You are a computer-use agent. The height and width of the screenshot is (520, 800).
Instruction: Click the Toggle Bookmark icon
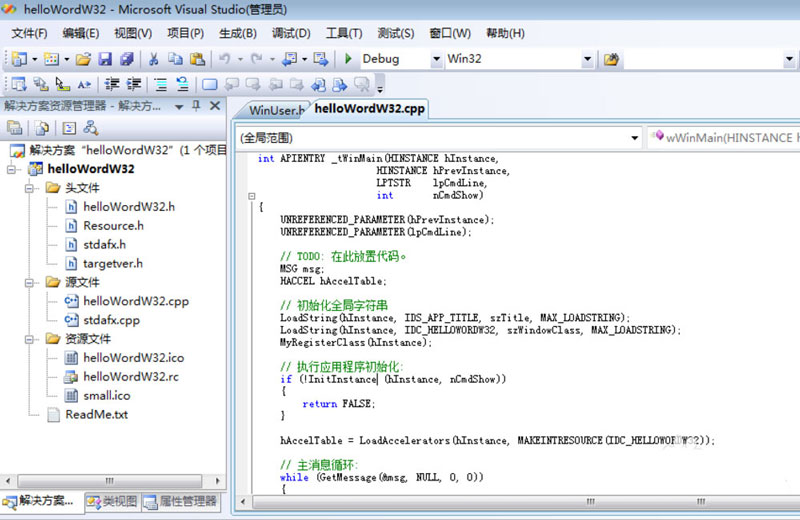coord(210,85)
